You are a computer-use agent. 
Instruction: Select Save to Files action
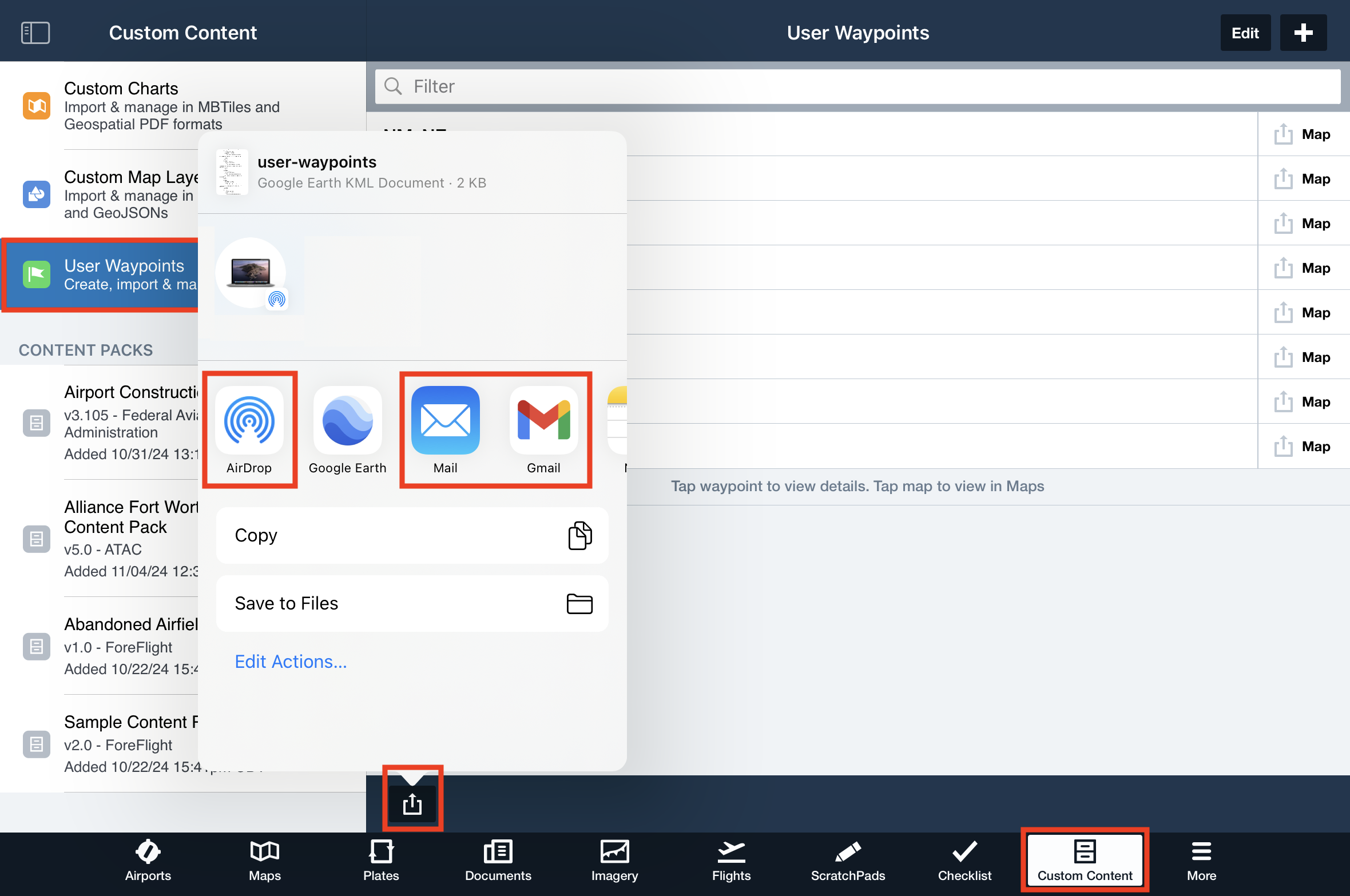pyautogui.click(x=412, y=603)
